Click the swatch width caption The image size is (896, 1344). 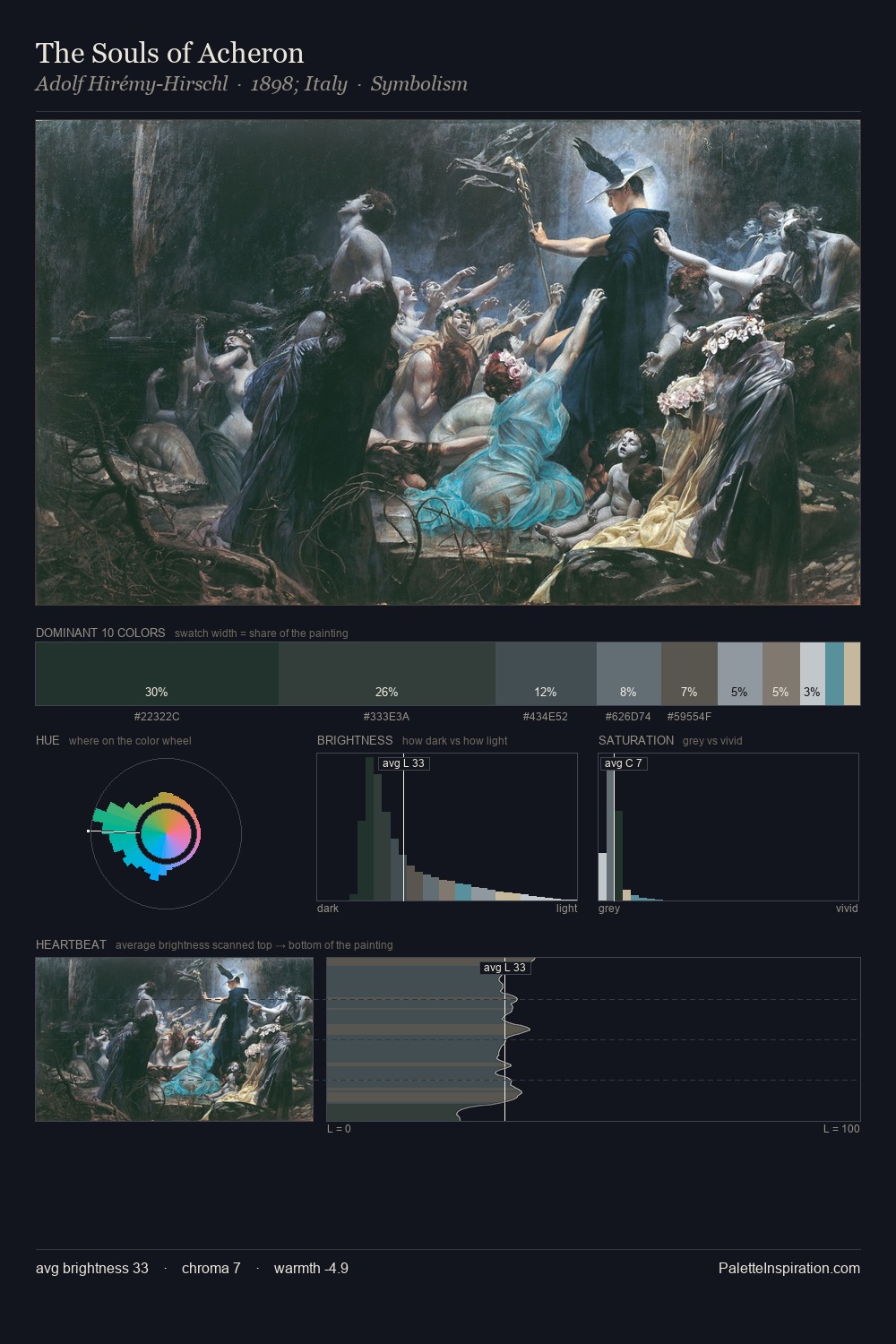point(262,633)
